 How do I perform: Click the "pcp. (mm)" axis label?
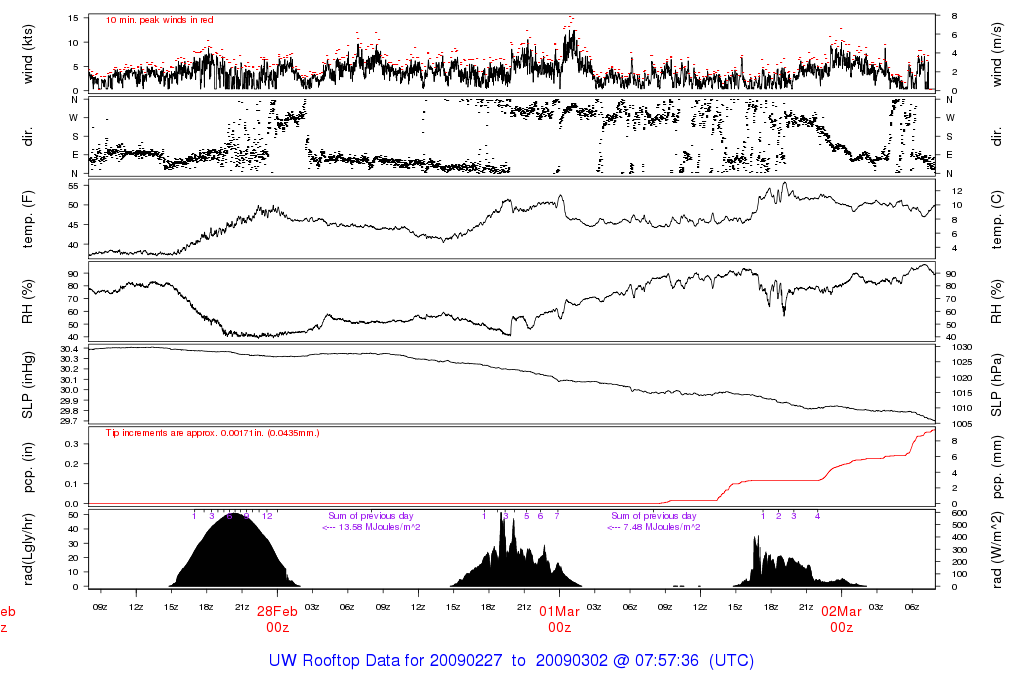click(x=997, y=468)
